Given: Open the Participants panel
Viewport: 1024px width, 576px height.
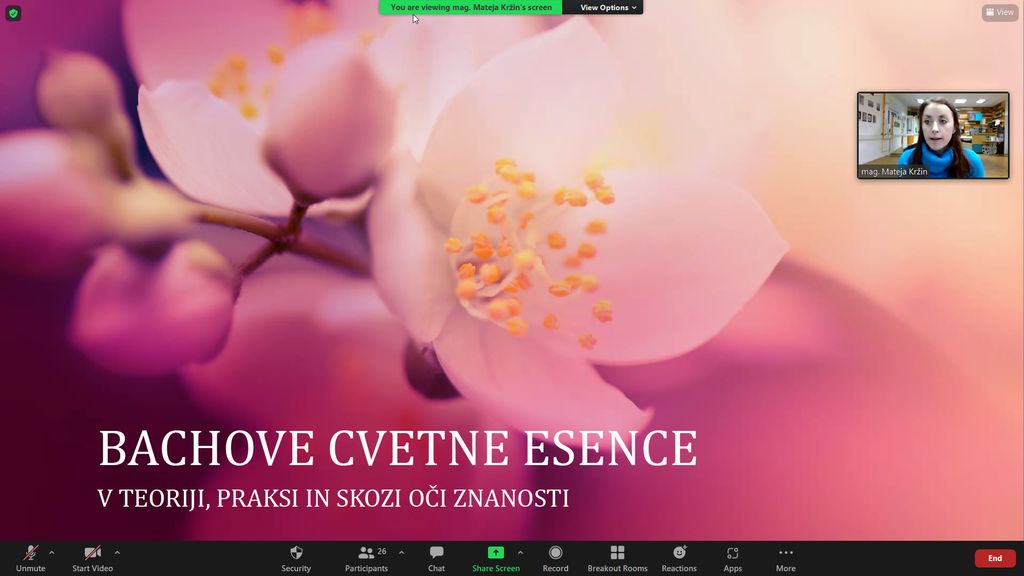Looking at the screenshot, I should pyautogui.click(x=367, y=553).
